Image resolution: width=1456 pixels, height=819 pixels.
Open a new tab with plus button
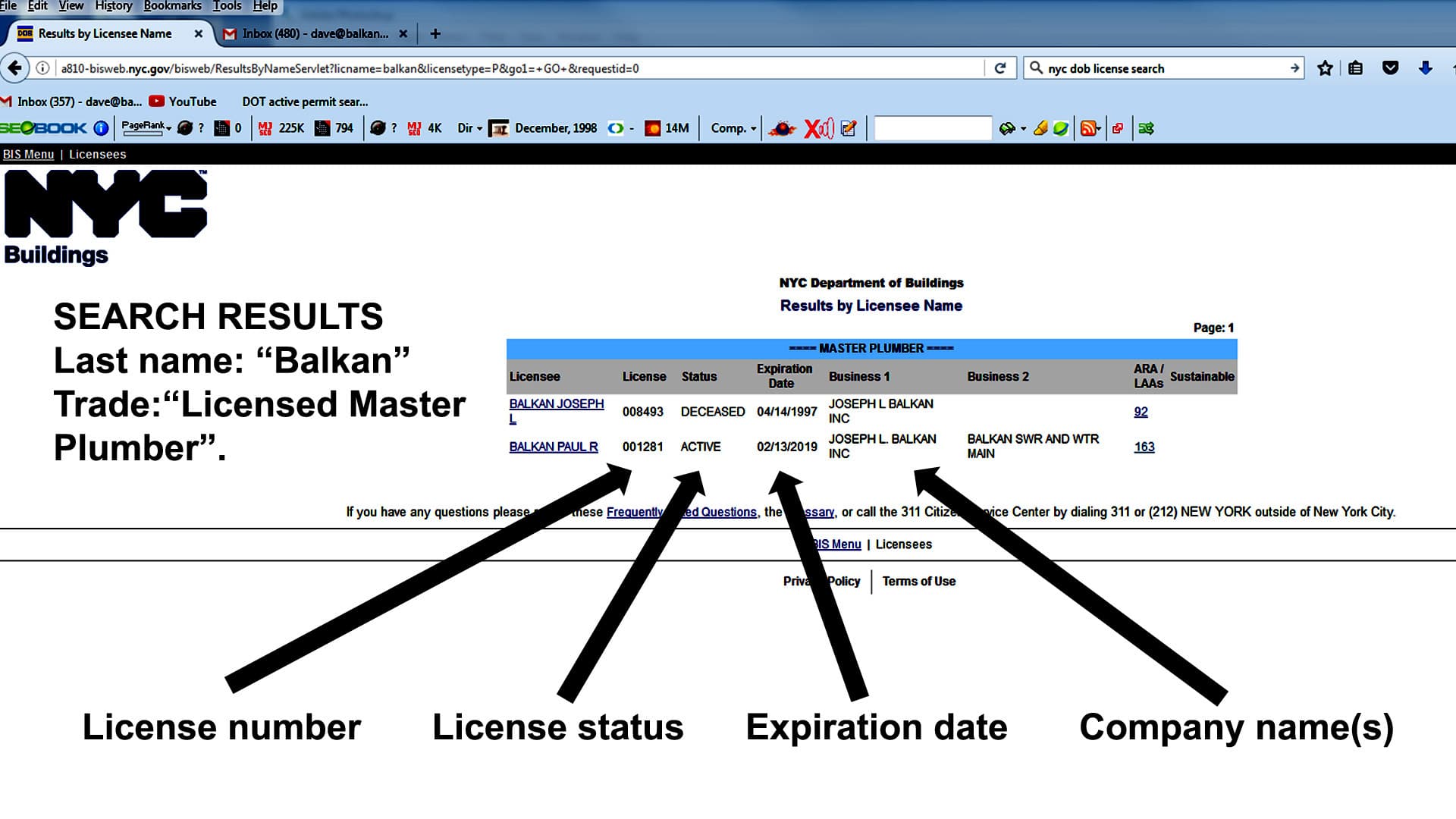point(435,33)
